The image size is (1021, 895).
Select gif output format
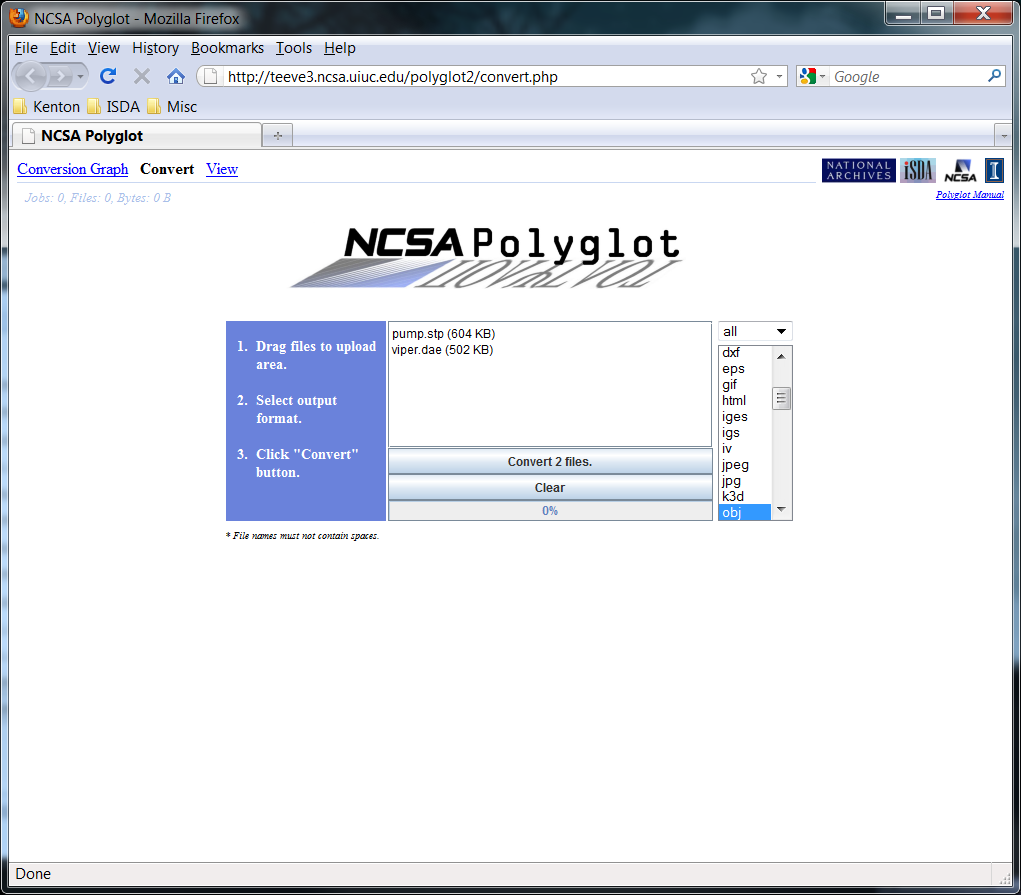745,384
